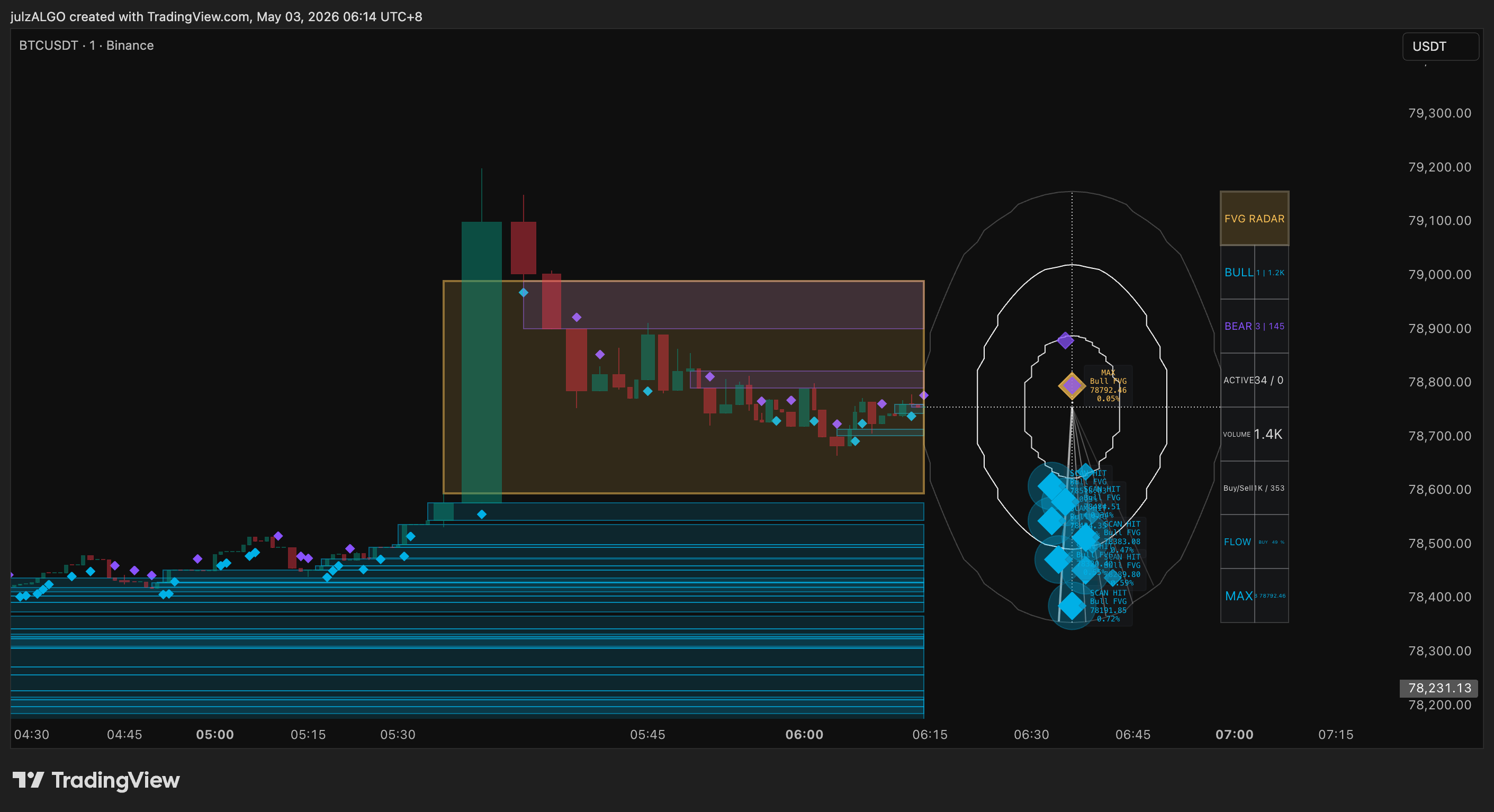Click the '3 | 145' bear count value

click(x=1270, y=327)
